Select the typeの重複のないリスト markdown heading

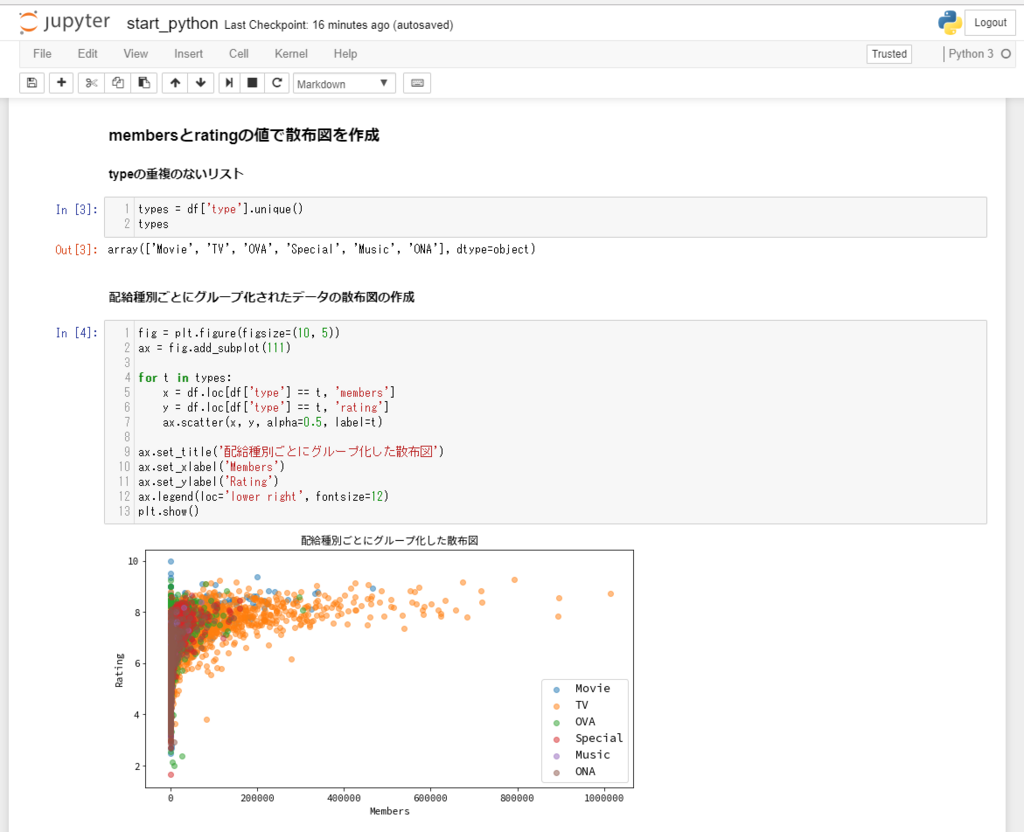[176, 174]
